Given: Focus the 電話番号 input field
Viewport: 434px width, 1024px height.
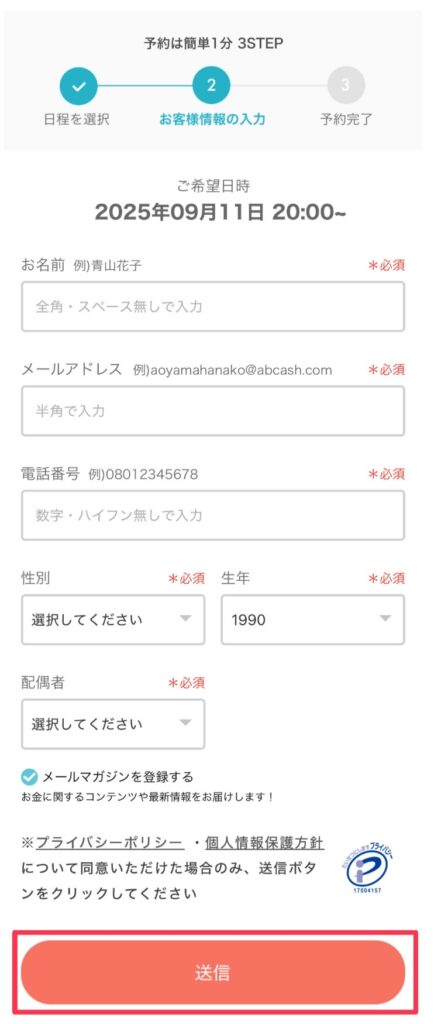Looking at the screenshot, I should tap(213, 515).
